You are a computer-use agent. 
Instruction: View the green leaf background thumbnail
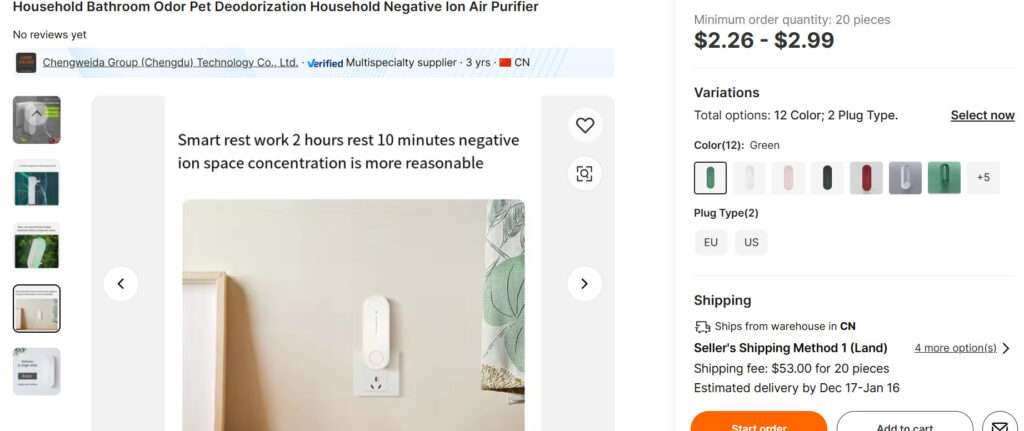(37, 246)
